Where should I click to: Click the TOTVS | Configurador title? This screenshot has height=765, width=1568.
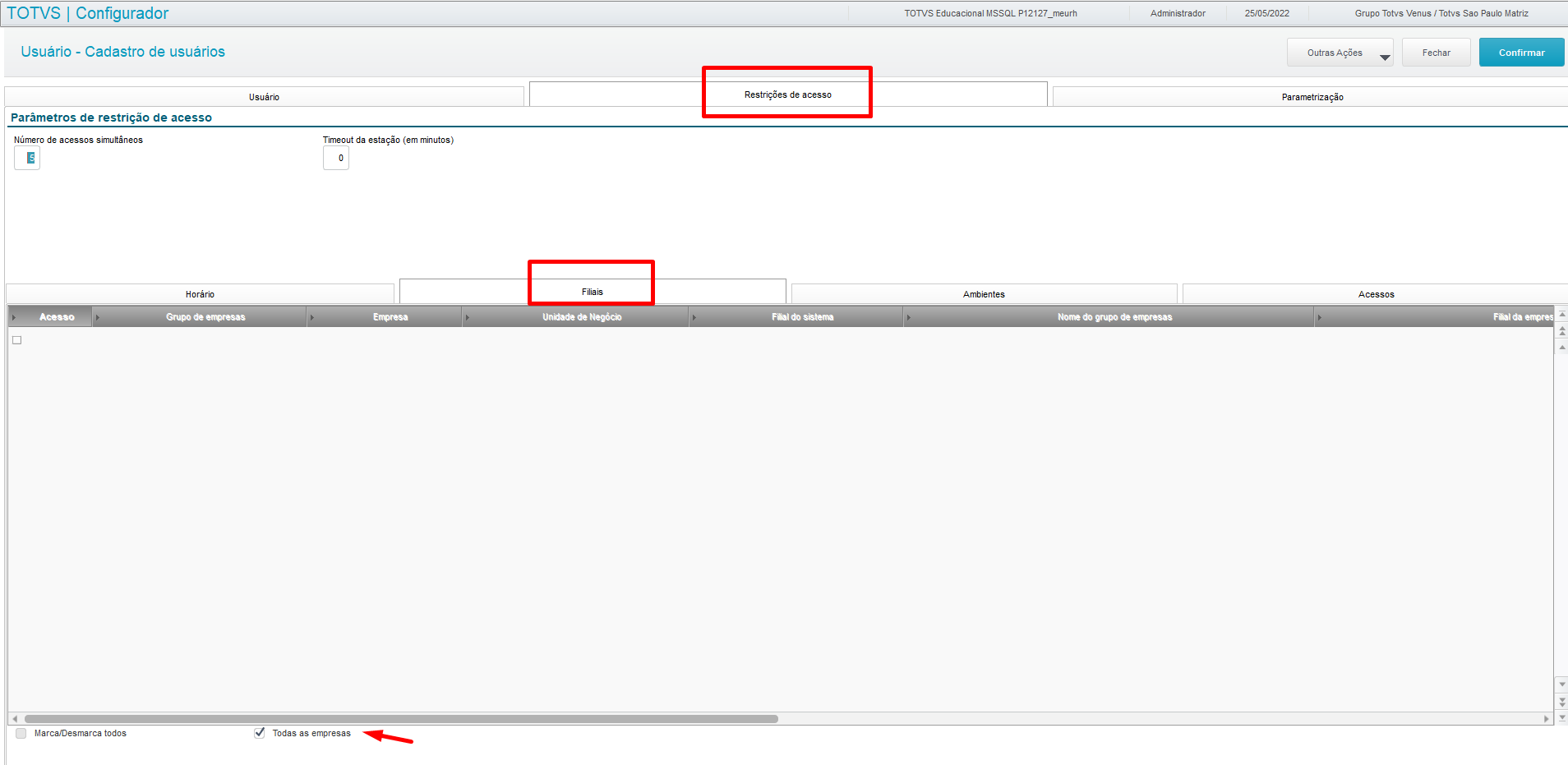(x=88, y=13)
